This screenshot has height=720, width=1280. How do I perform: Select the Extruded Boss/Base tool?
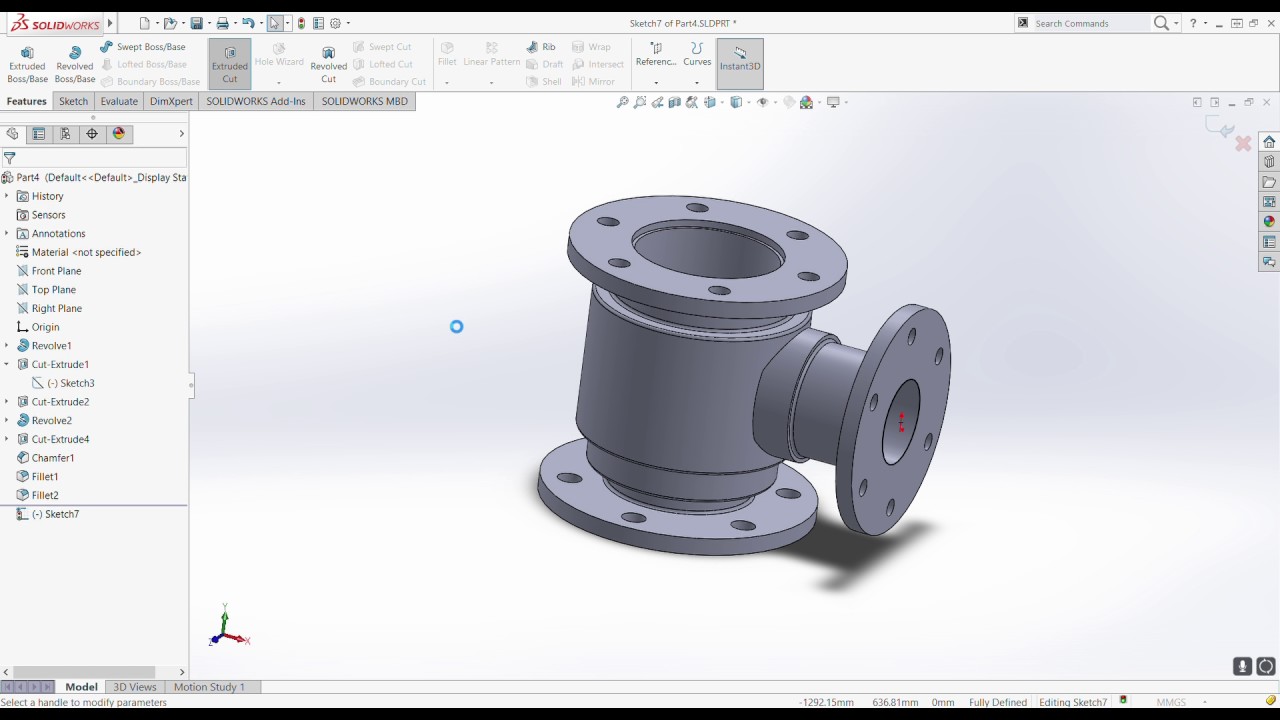(x=27, y=64)
